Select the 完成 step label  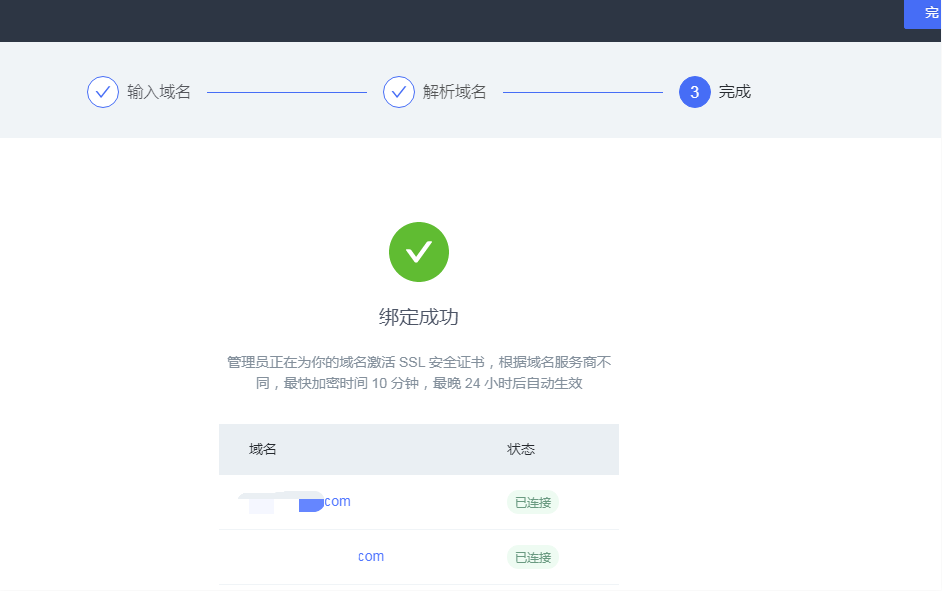[x=735, y=92]
